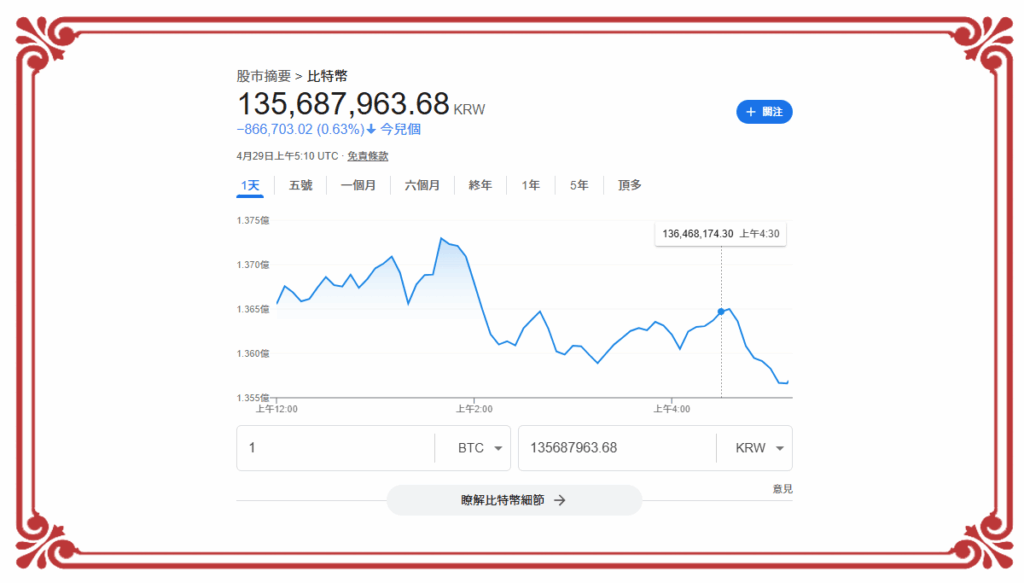Click the KRW amount field 135687963.68
Screen dimensions: 1024x583
(x=617, y=448)
